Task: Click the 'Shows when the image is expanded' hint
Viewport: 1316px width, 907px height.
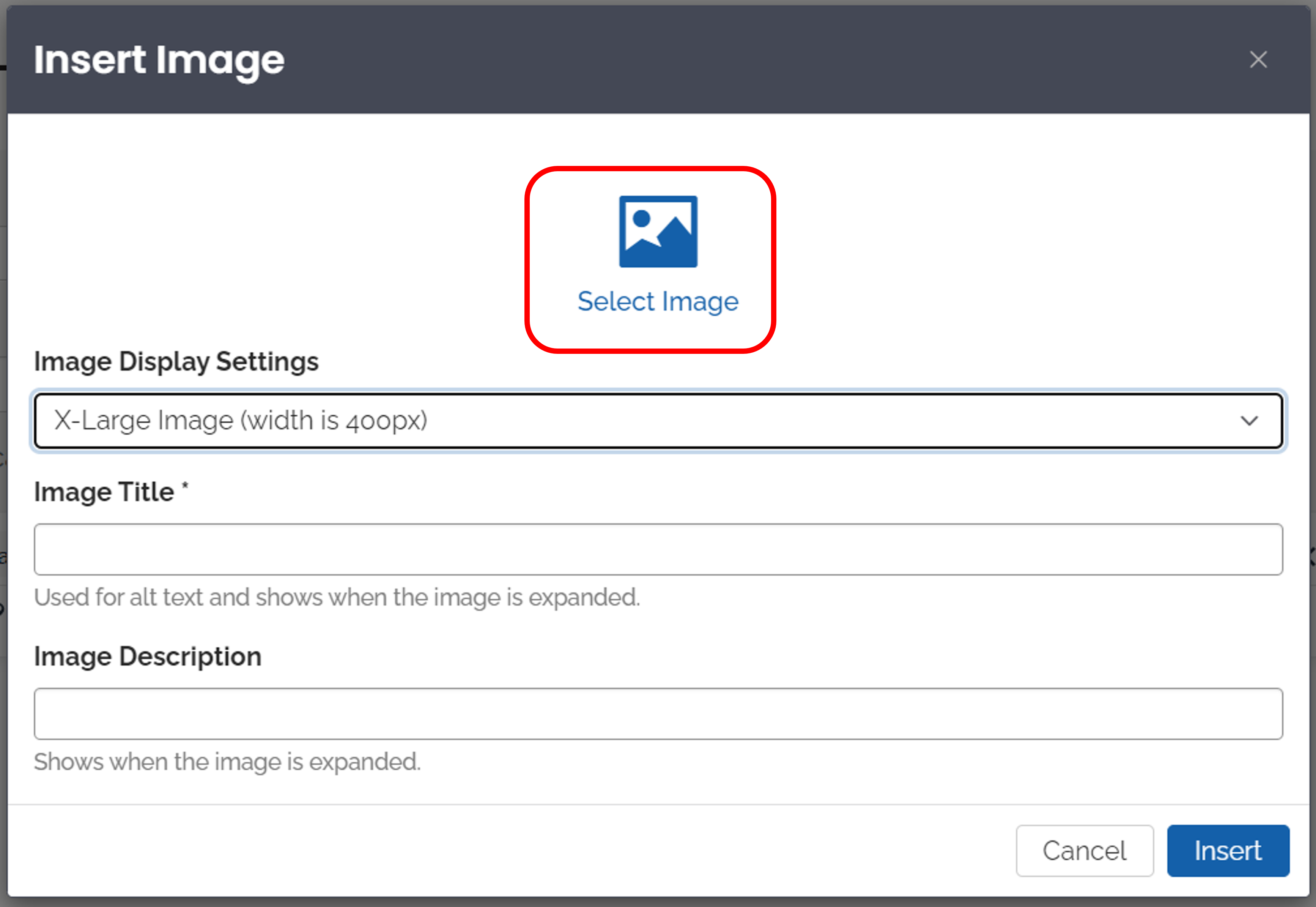Action: click(x=227, y=762)
